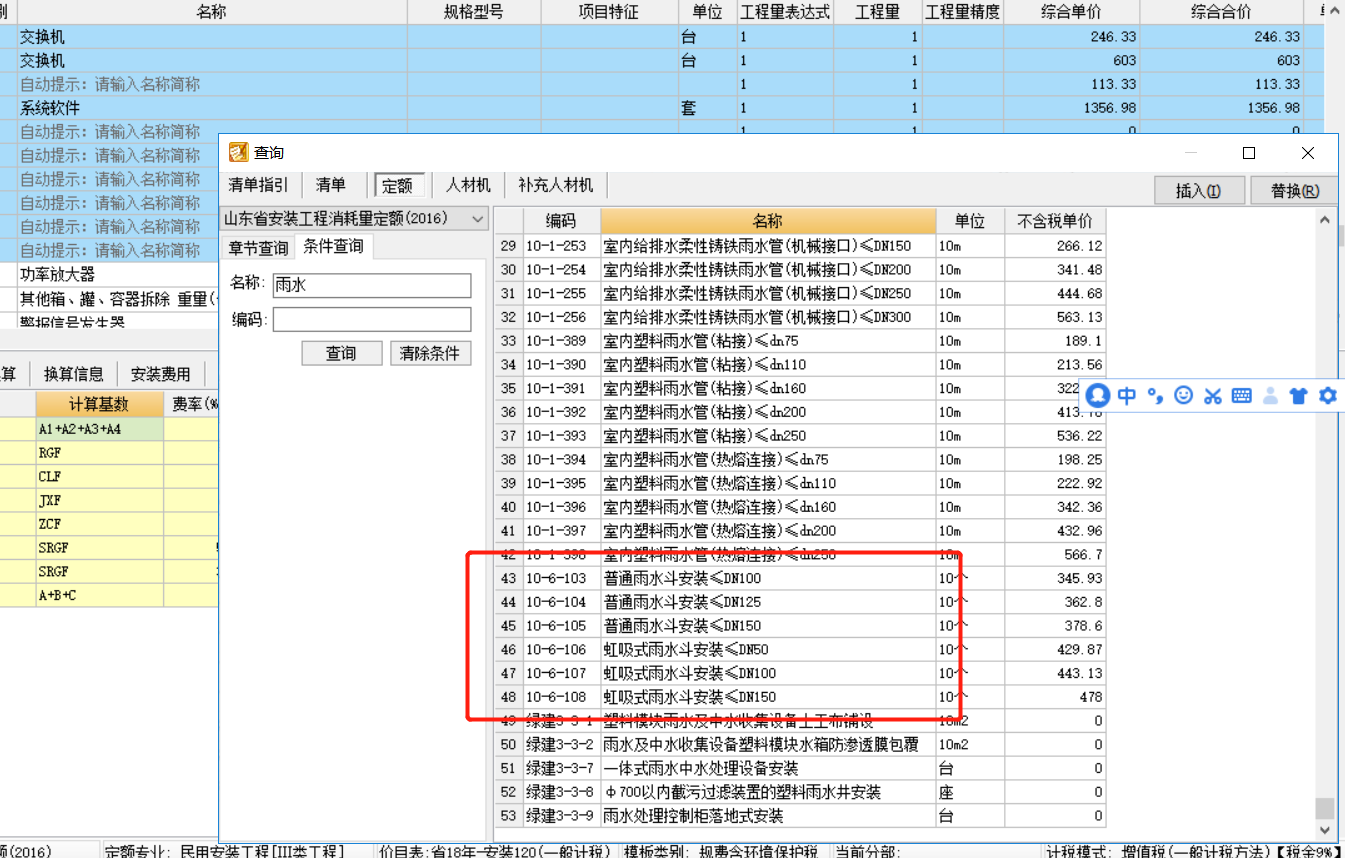Click the 工程量表达式 column header
Screen dimensions: 1345x858
(785, 12)
